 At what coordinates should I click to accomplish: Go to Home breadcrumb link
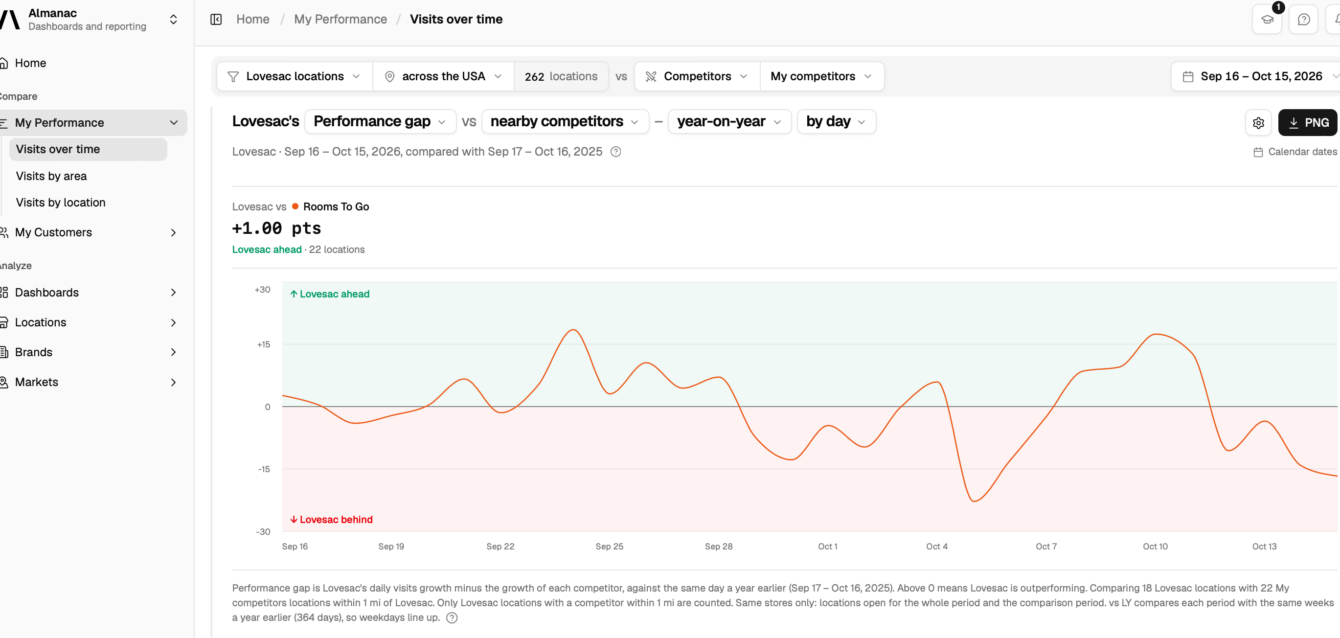point(253,19)
